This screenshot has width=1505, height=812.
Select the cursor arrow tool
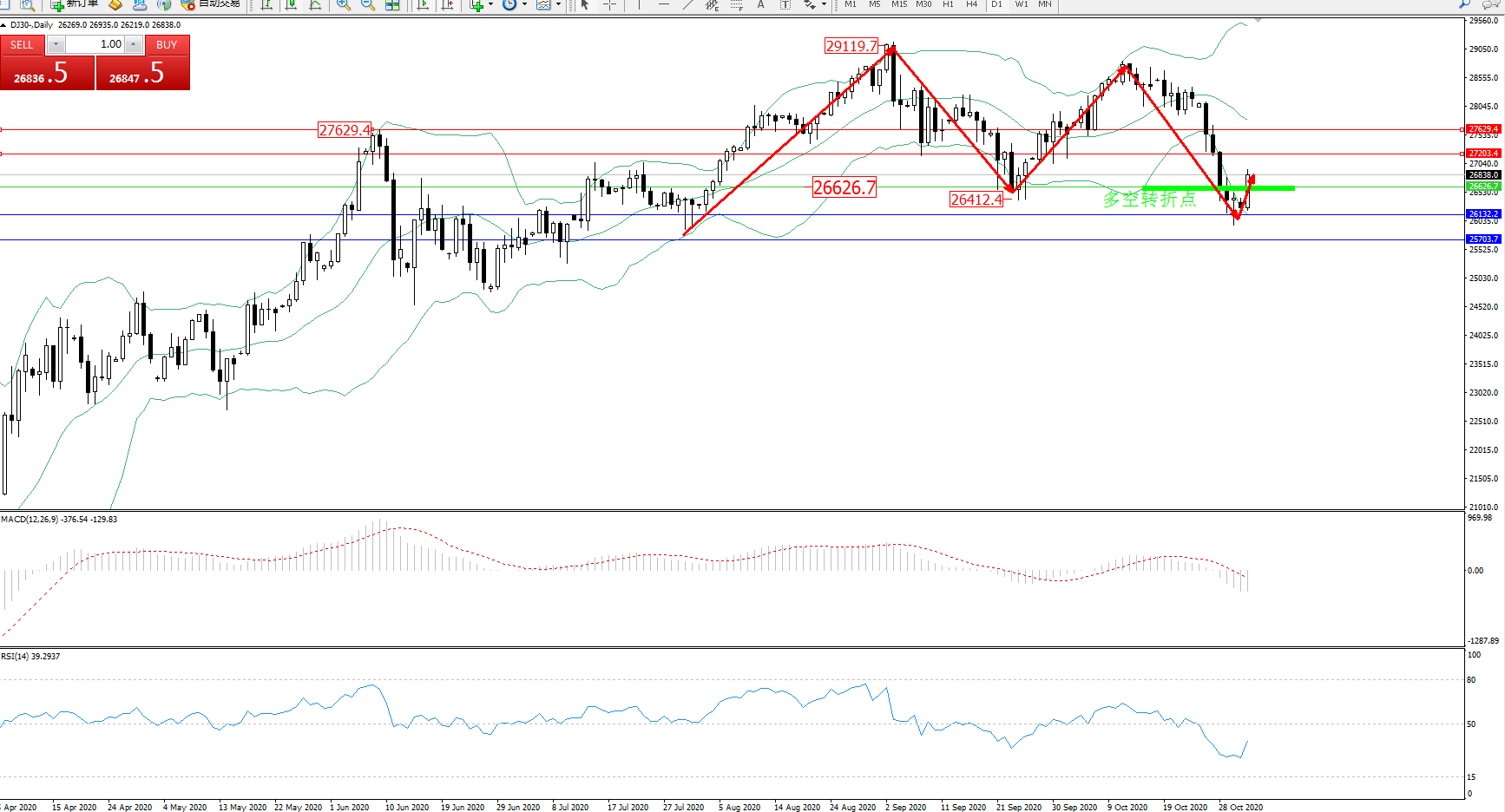coord(585,4)
